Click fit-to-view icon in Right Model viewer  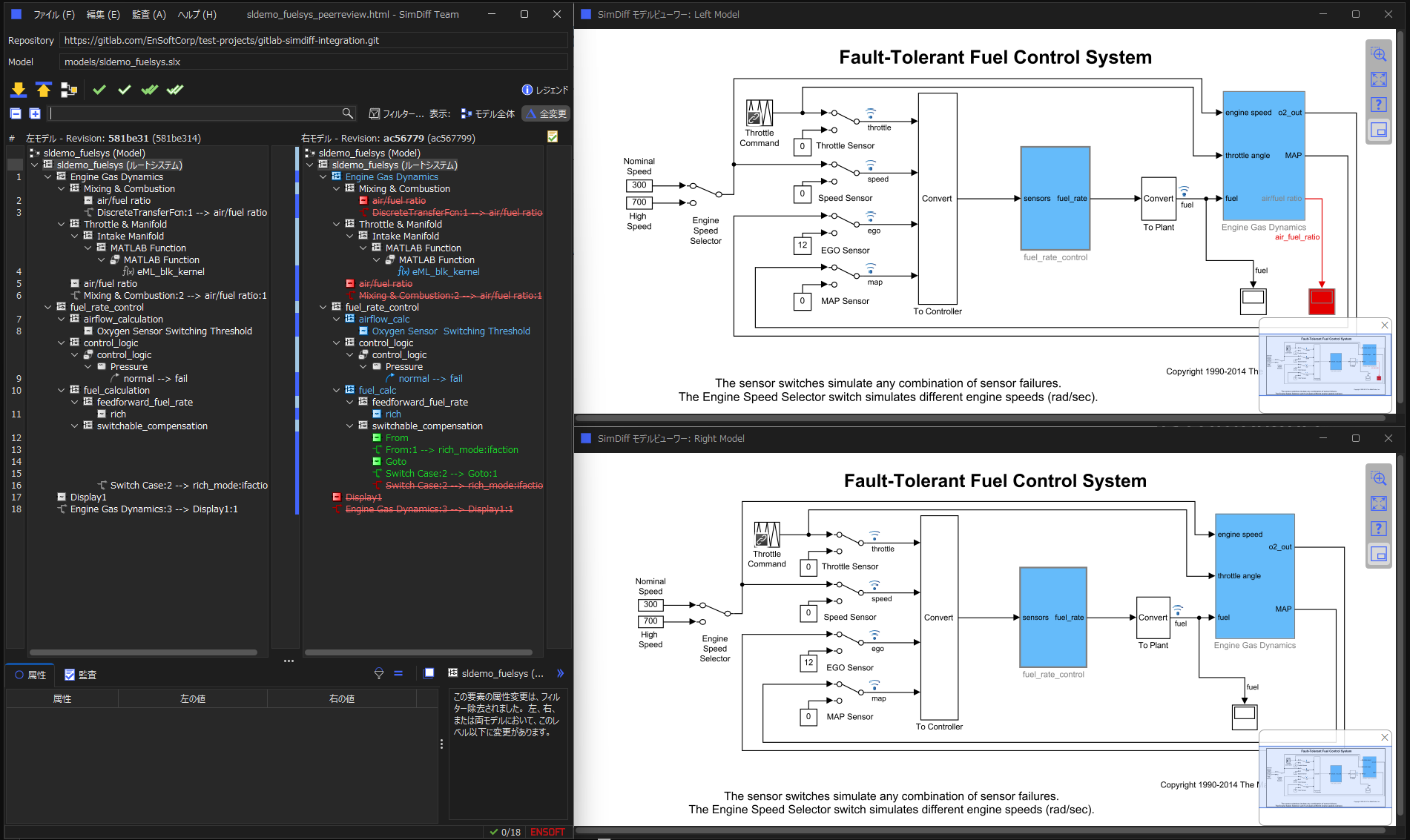(x=1379, y=503)
